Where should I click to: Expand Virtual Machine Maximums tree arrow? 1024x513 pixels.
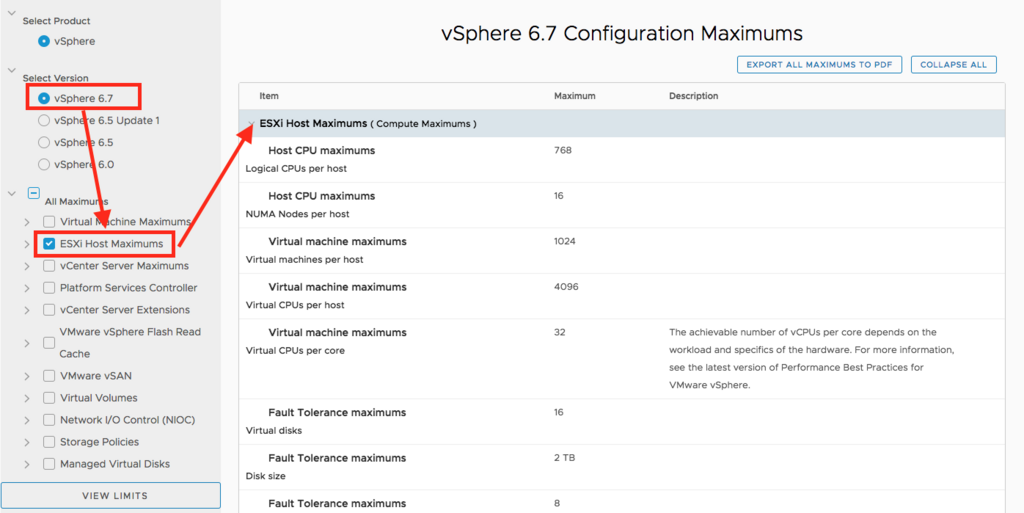pos(27,223)
